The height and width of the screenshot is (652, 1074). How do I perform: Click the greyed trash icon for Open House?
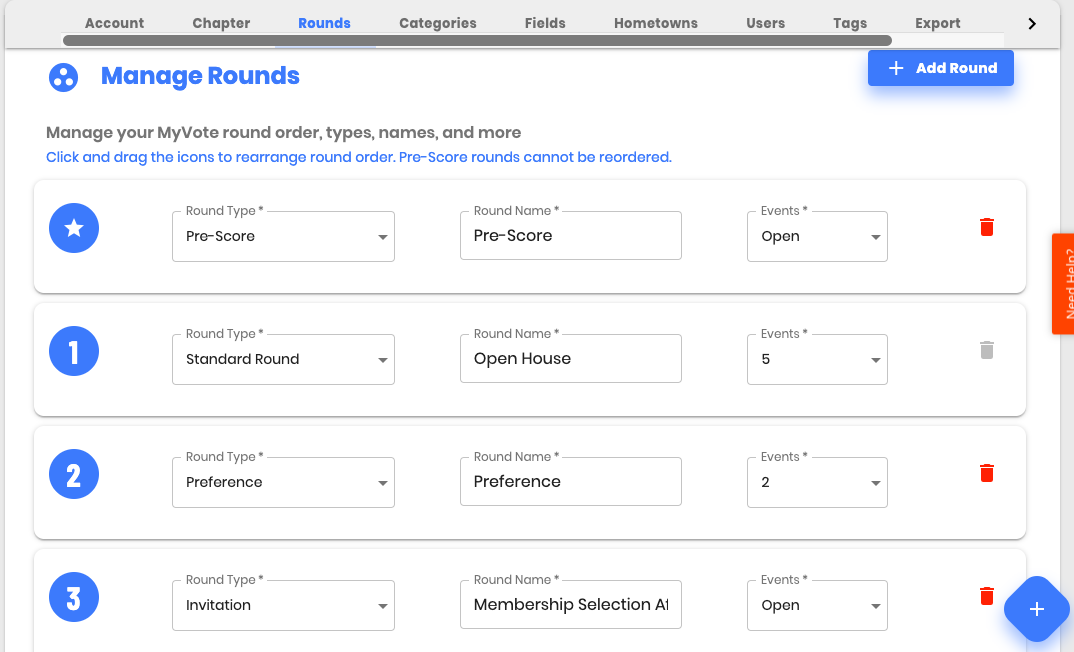[x=986, y=351]
